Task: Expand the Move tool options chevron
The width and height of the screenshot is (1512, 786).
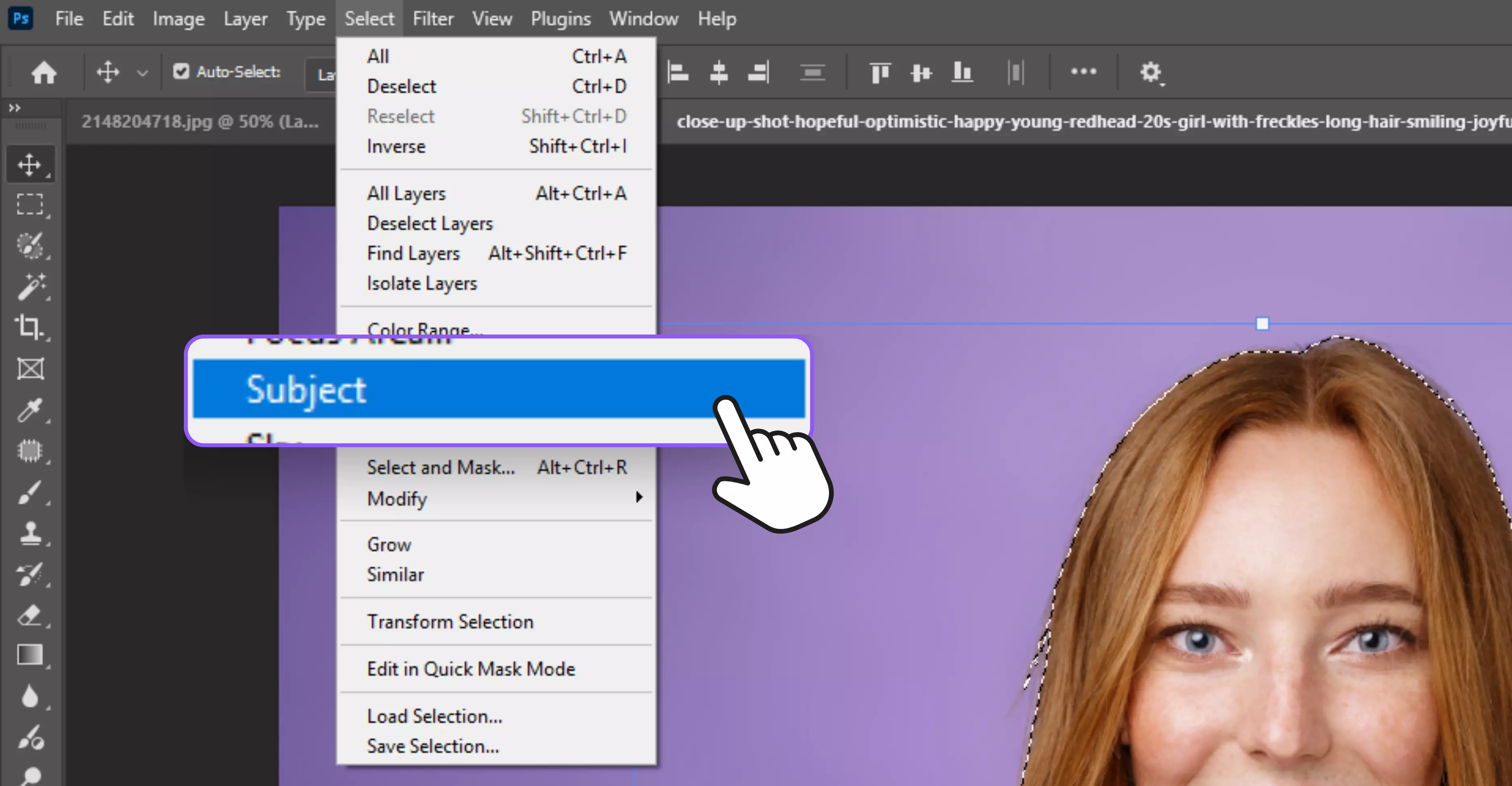Action: click(143, 72)
